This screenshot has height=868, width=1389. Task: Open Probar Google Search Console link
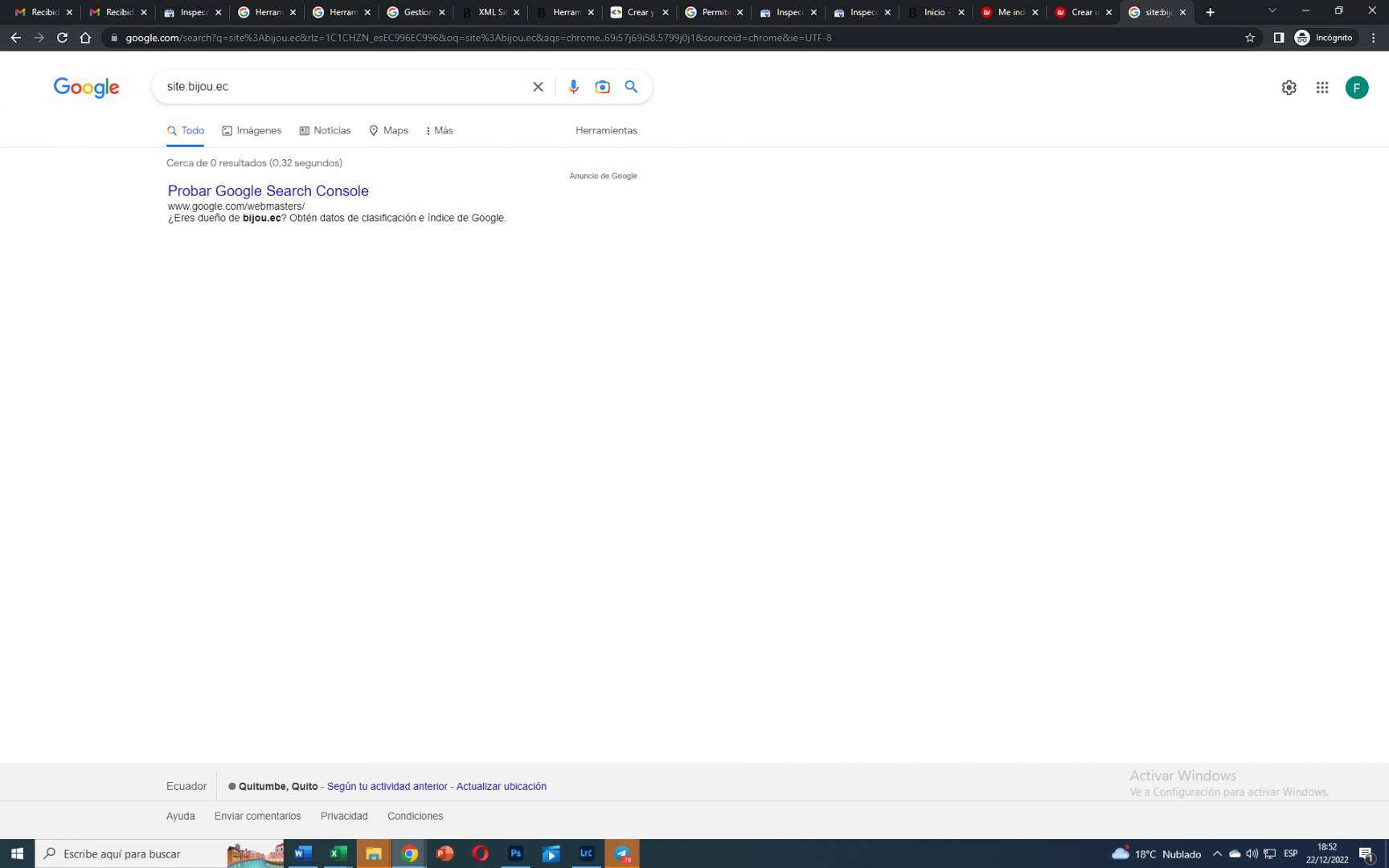pos(268,190)
